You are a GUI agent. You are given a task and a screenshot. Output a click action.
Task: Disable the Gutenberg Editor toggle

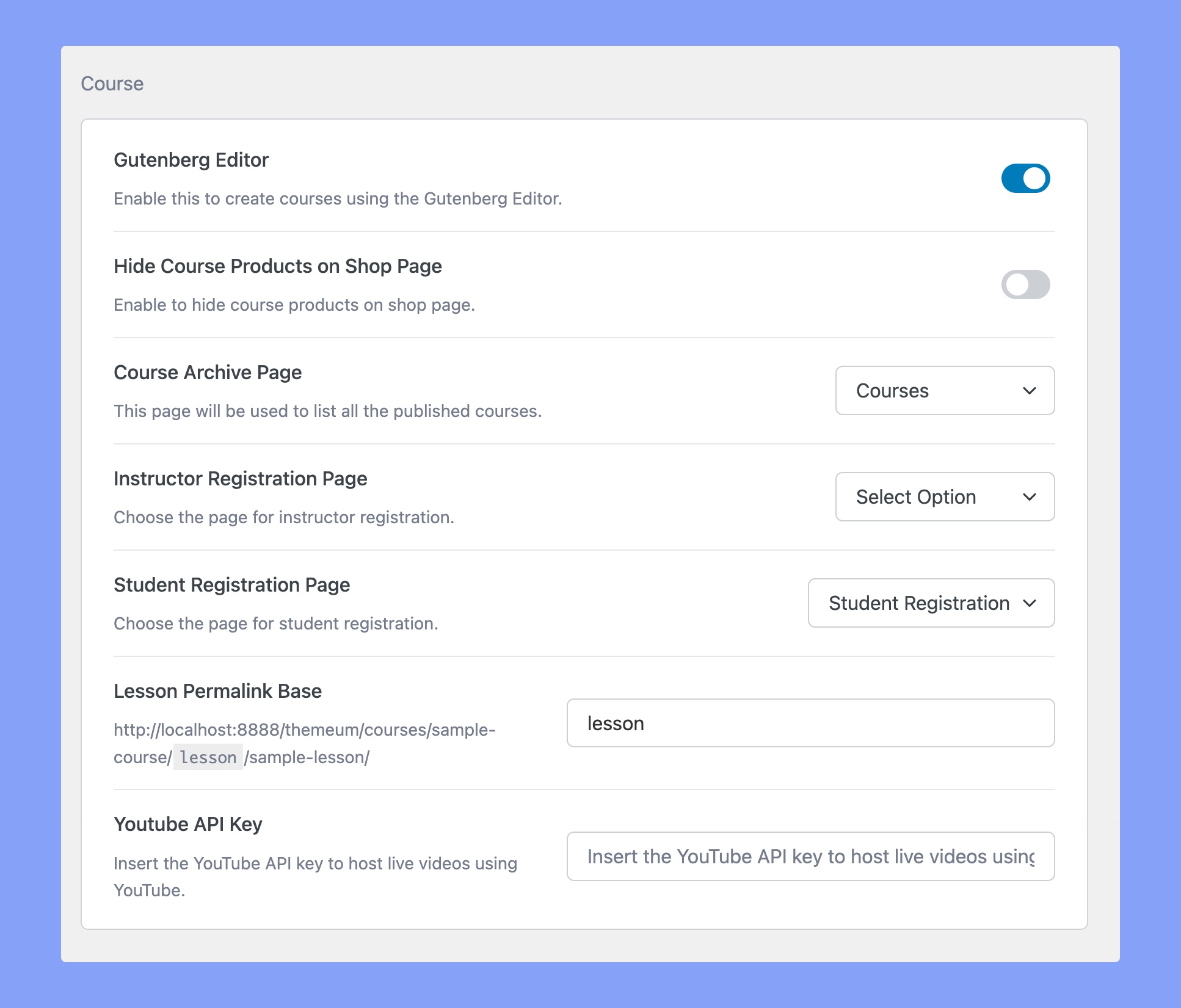(x=1025, y=178)
